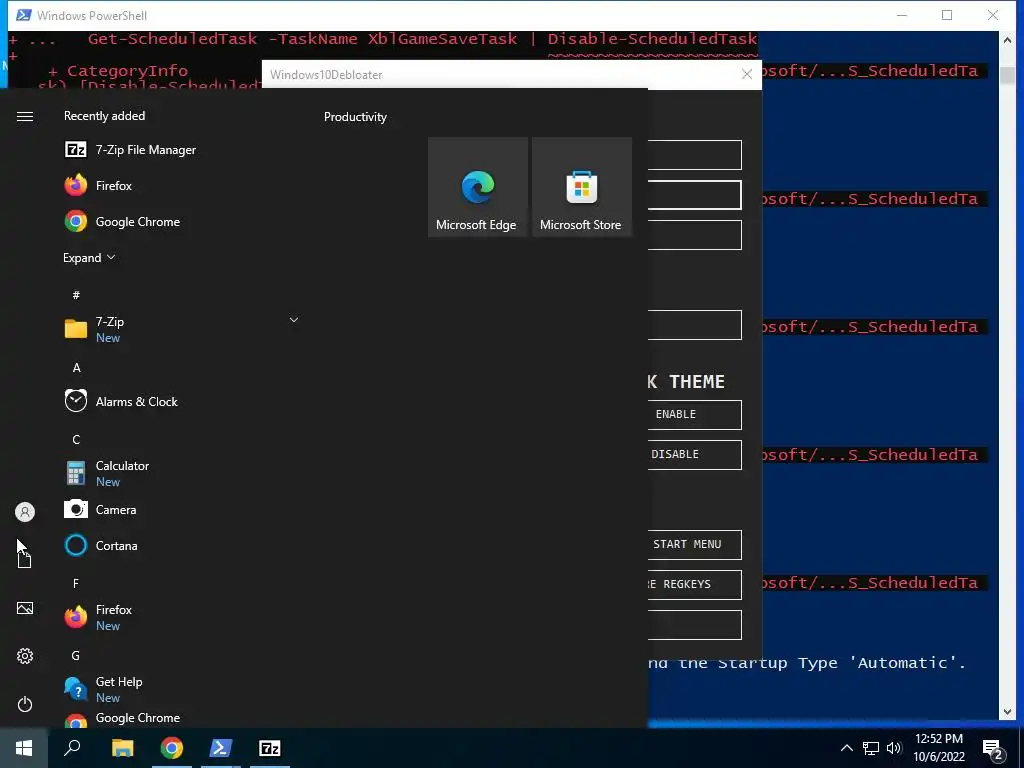Screen dimensions: 1024x768
Task: Switch to PowerShell on taskbar
Action: [221, 748]
